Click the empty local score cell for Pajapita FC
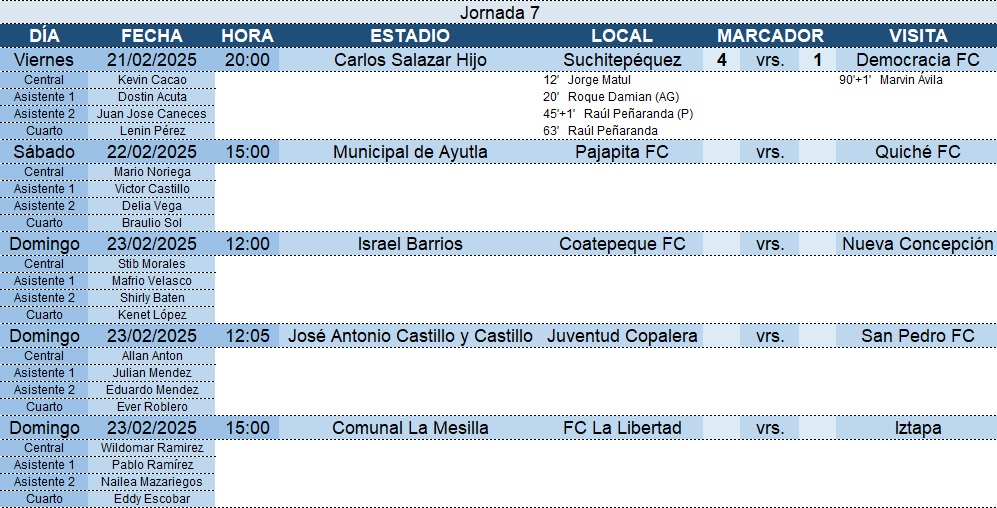 click(722, 153)
